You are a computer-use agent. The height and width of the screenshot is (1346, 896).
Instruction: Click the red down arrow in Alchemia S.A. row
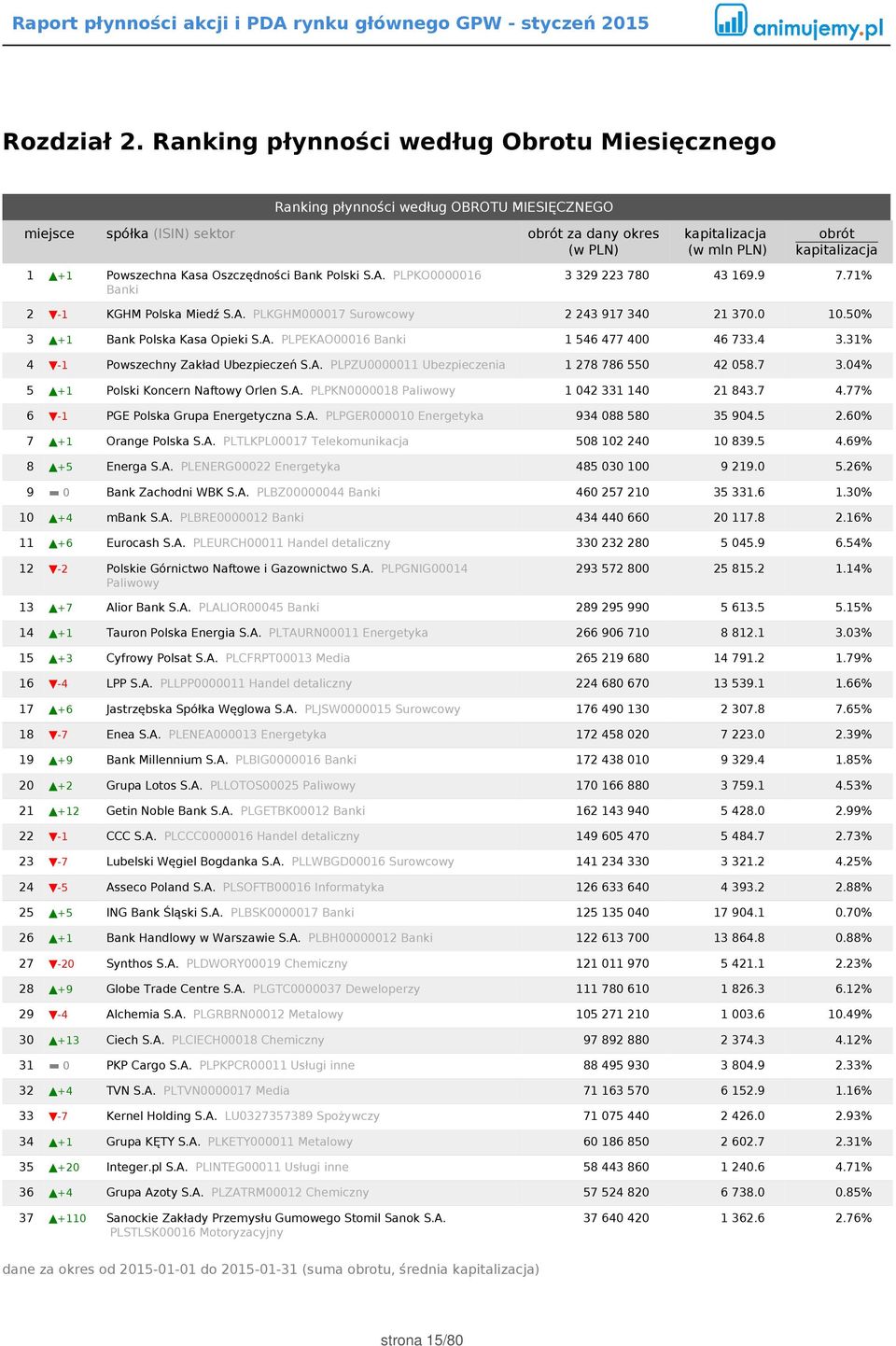tap(53, 1015)
